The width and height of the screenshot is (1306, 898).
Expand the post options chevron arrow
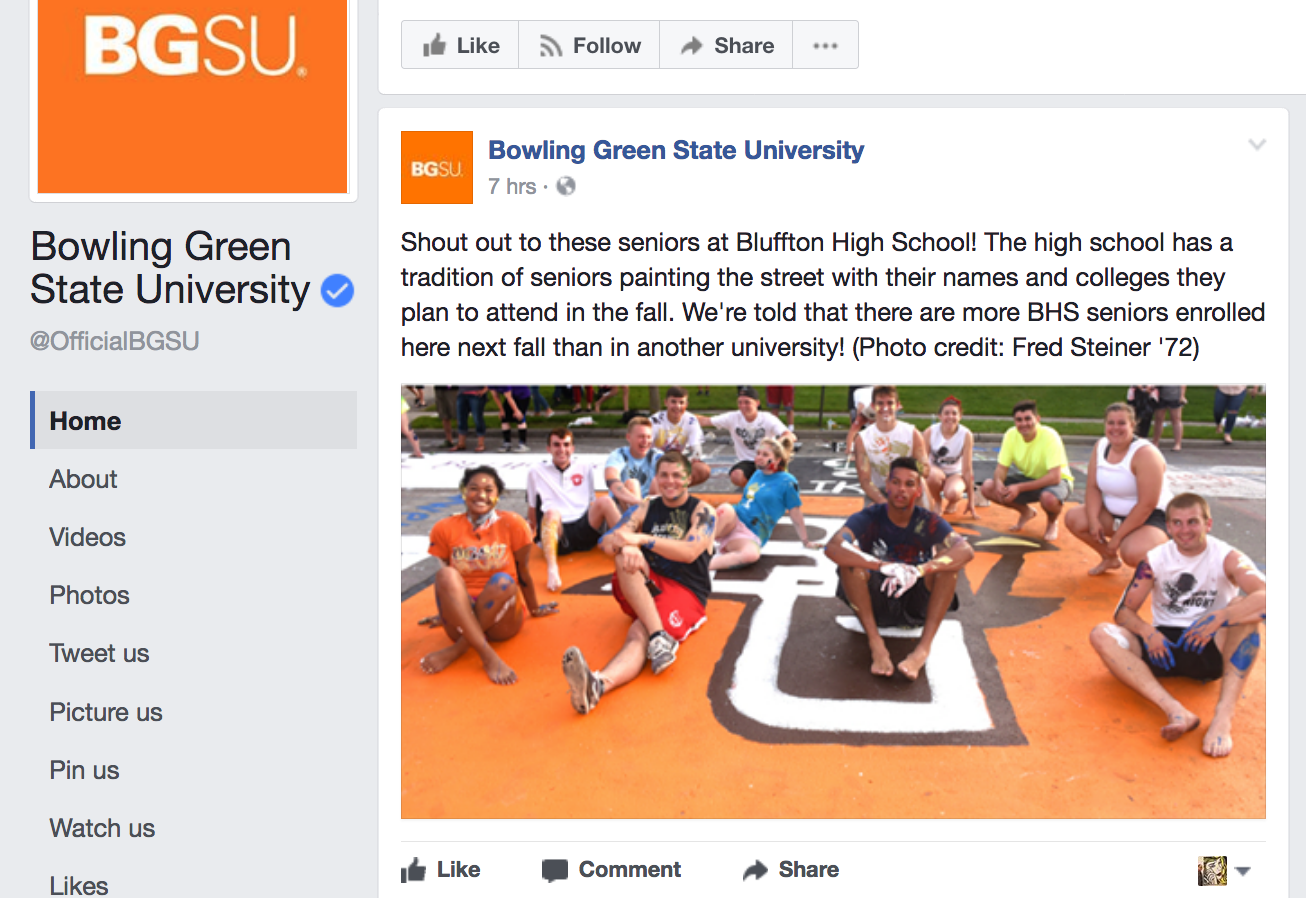[x=1257, y=145]
